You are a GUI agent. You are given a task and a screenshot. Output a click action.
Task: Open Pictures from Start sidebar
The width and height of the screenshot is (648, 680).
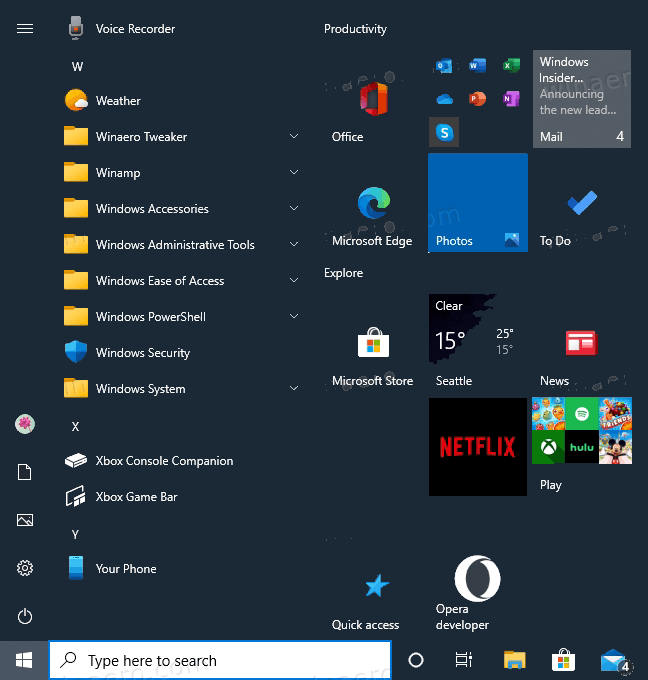click(x=25, y=520)
